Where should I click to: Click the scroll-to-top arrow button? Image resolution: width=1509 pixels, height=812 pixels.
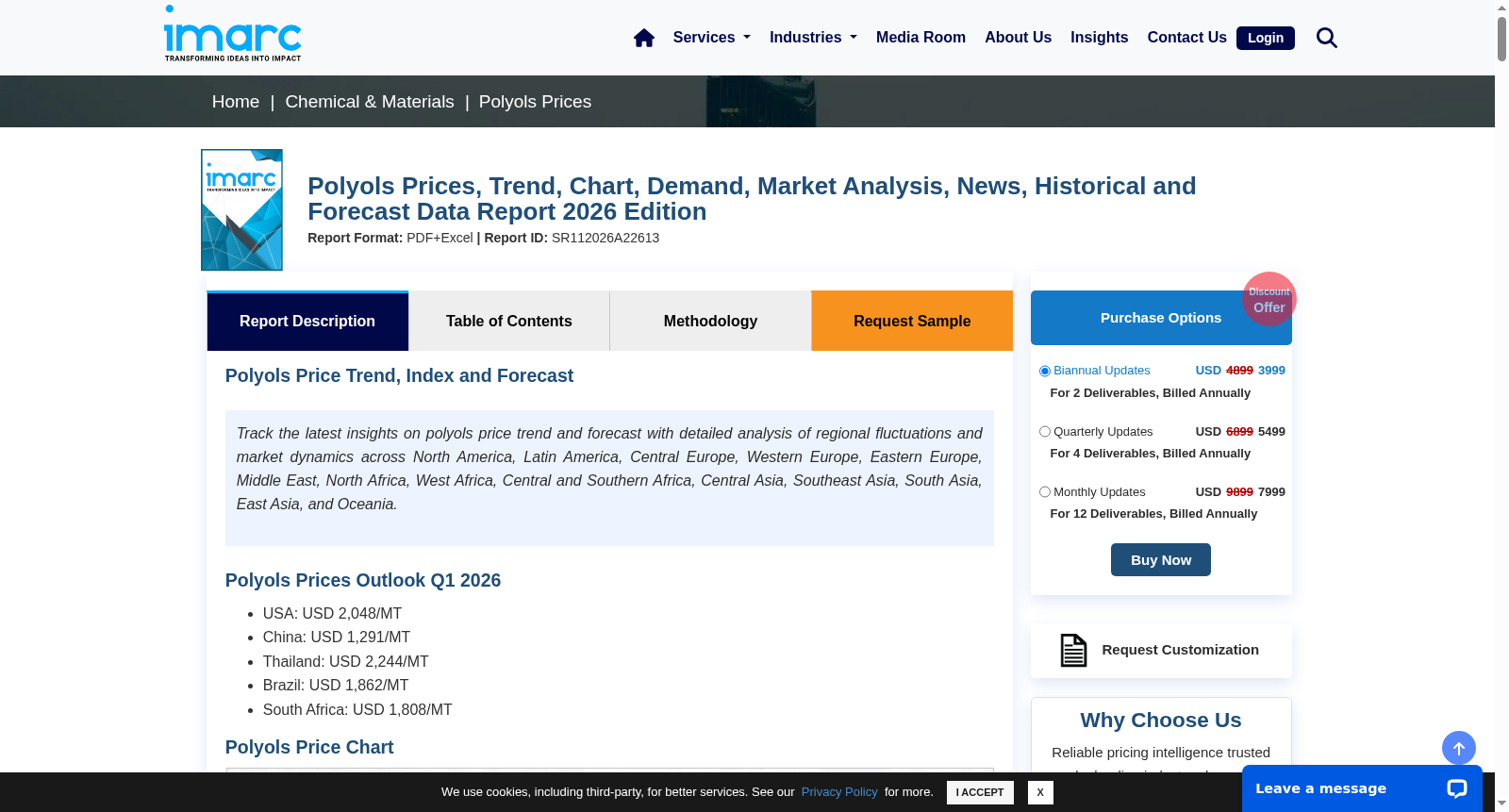pyautogui.click(x=1459, y=749)
